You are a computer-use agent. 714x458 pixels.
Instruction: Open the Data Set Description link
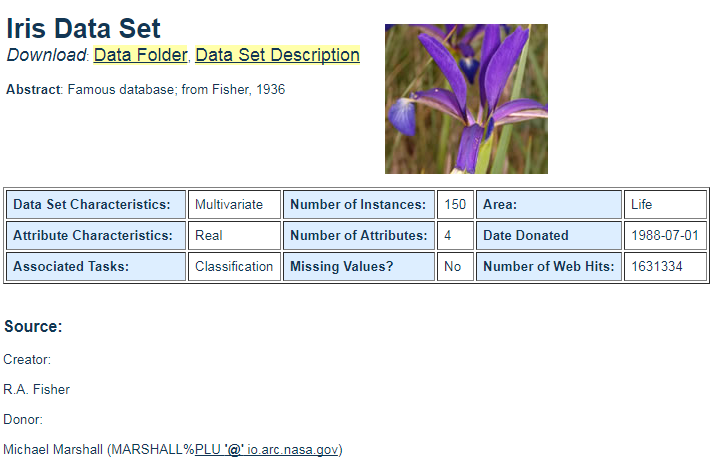(277, 55)
